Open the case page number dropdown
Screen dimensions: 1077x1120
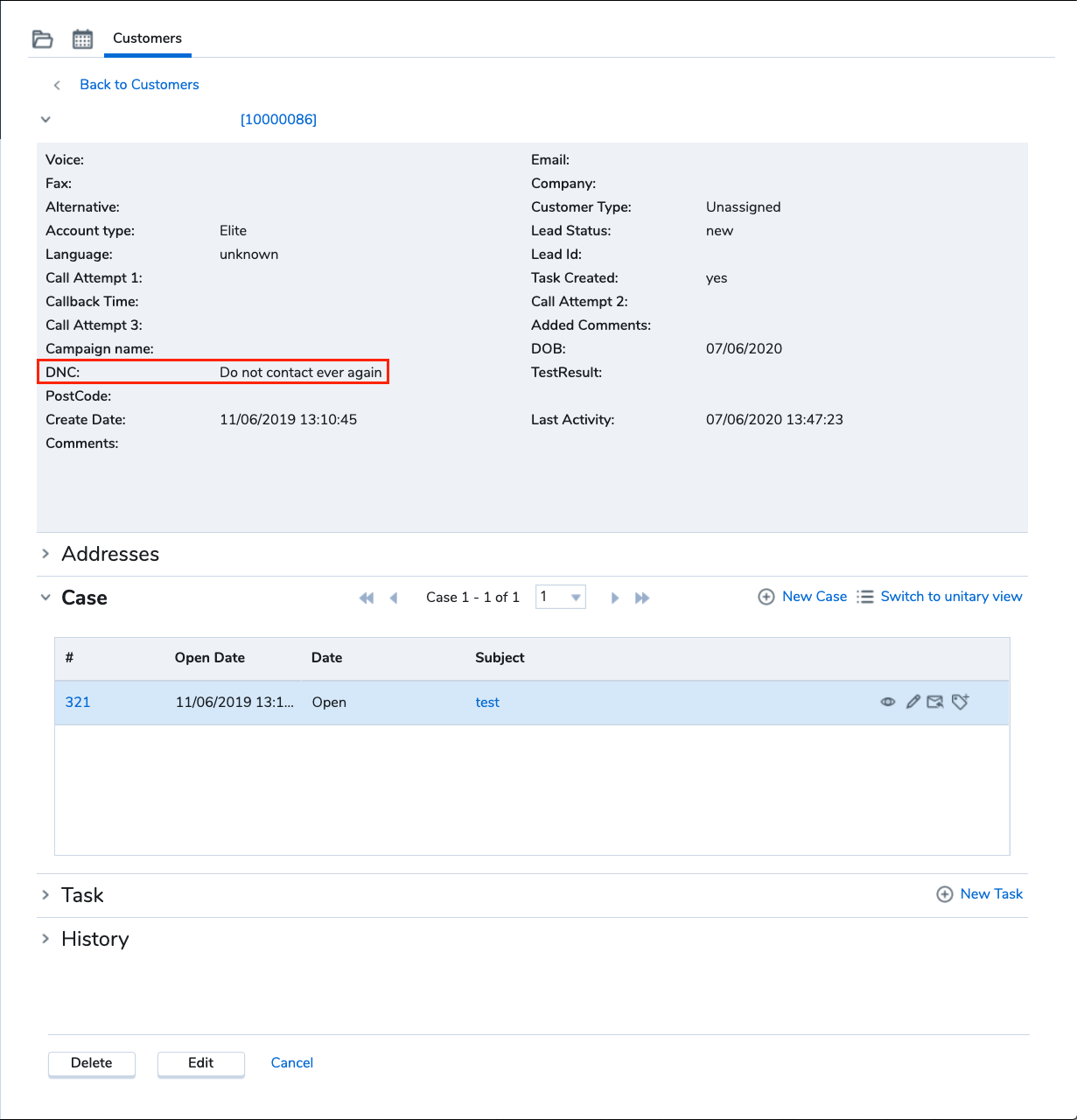(561, 597)
